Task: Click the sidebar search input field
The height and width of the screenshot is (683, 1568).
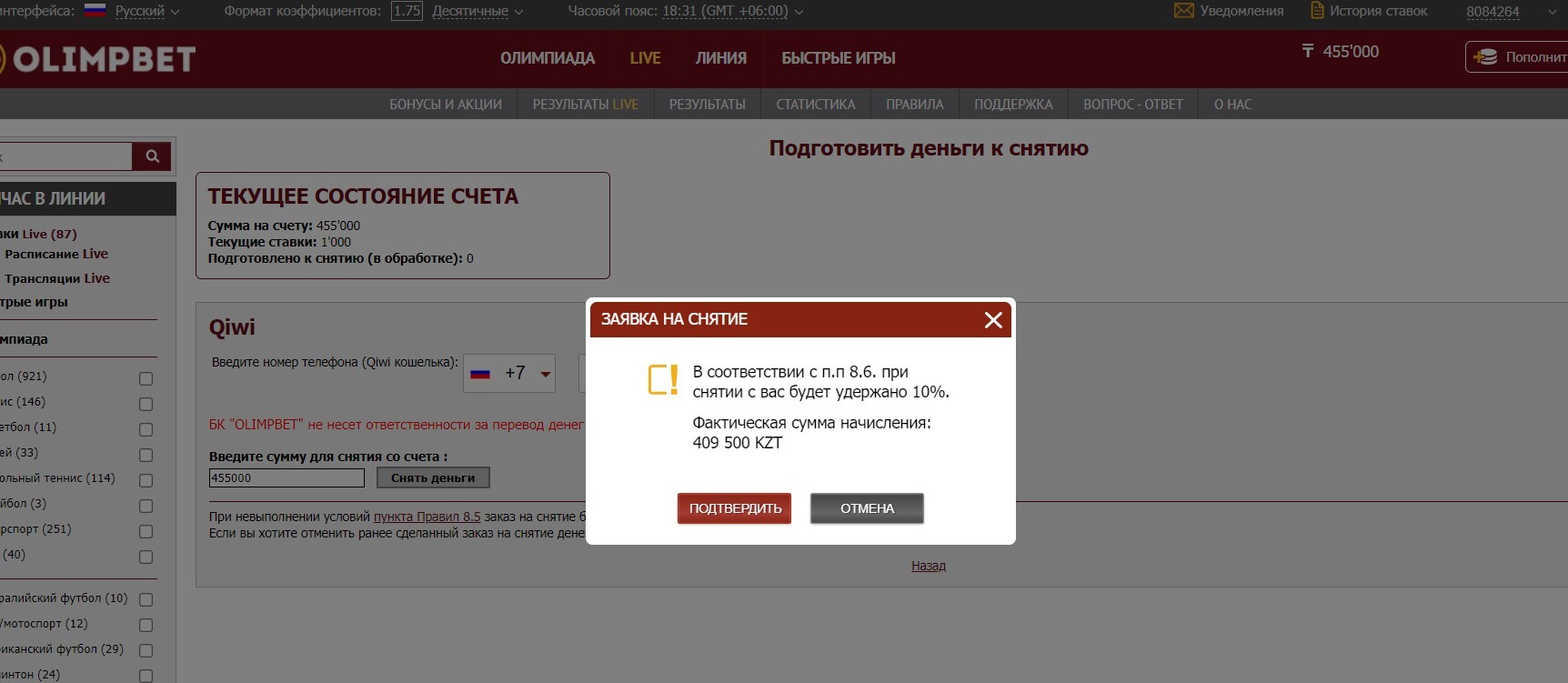Action: click(65, 156)
